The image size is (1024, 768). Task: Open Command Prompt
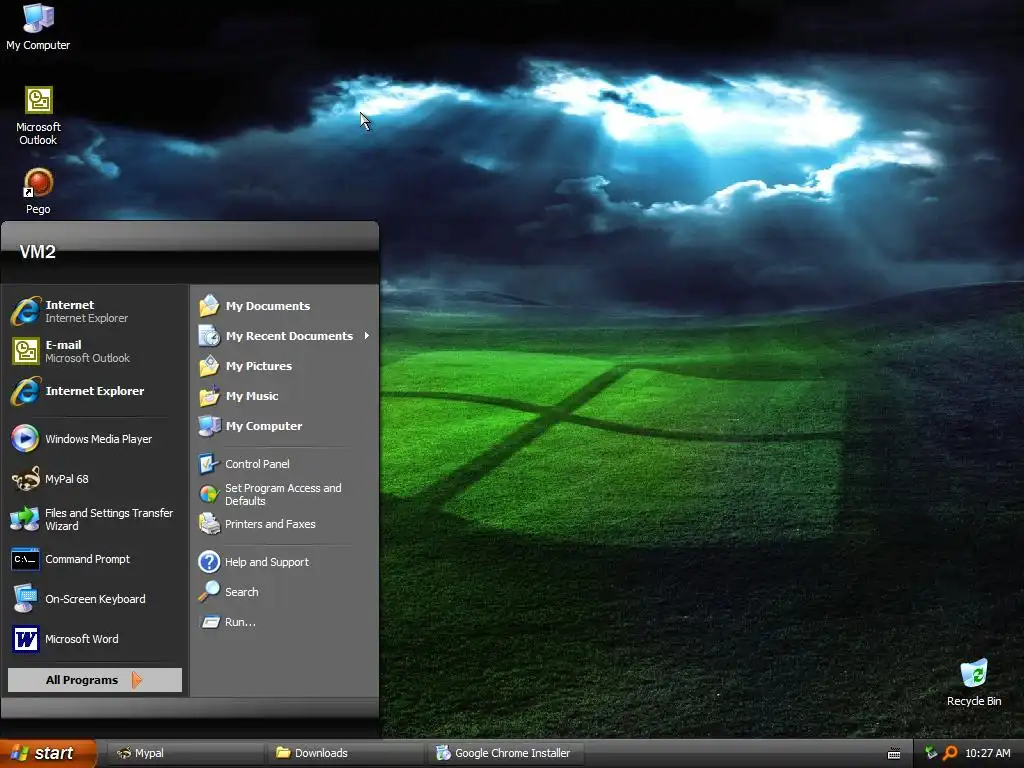[95, 559]
